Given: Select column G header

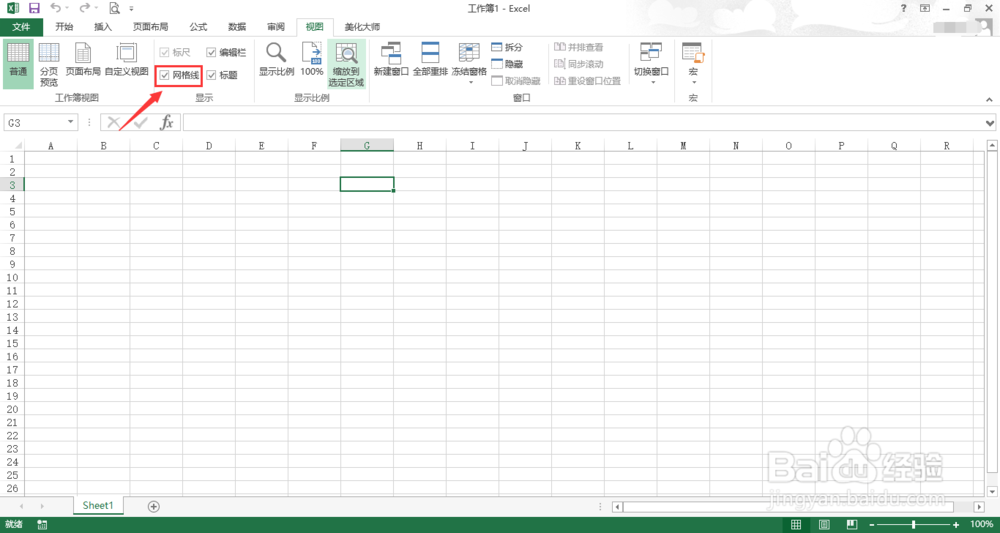Looking at the screenshot, I should (x=367, y=146).
